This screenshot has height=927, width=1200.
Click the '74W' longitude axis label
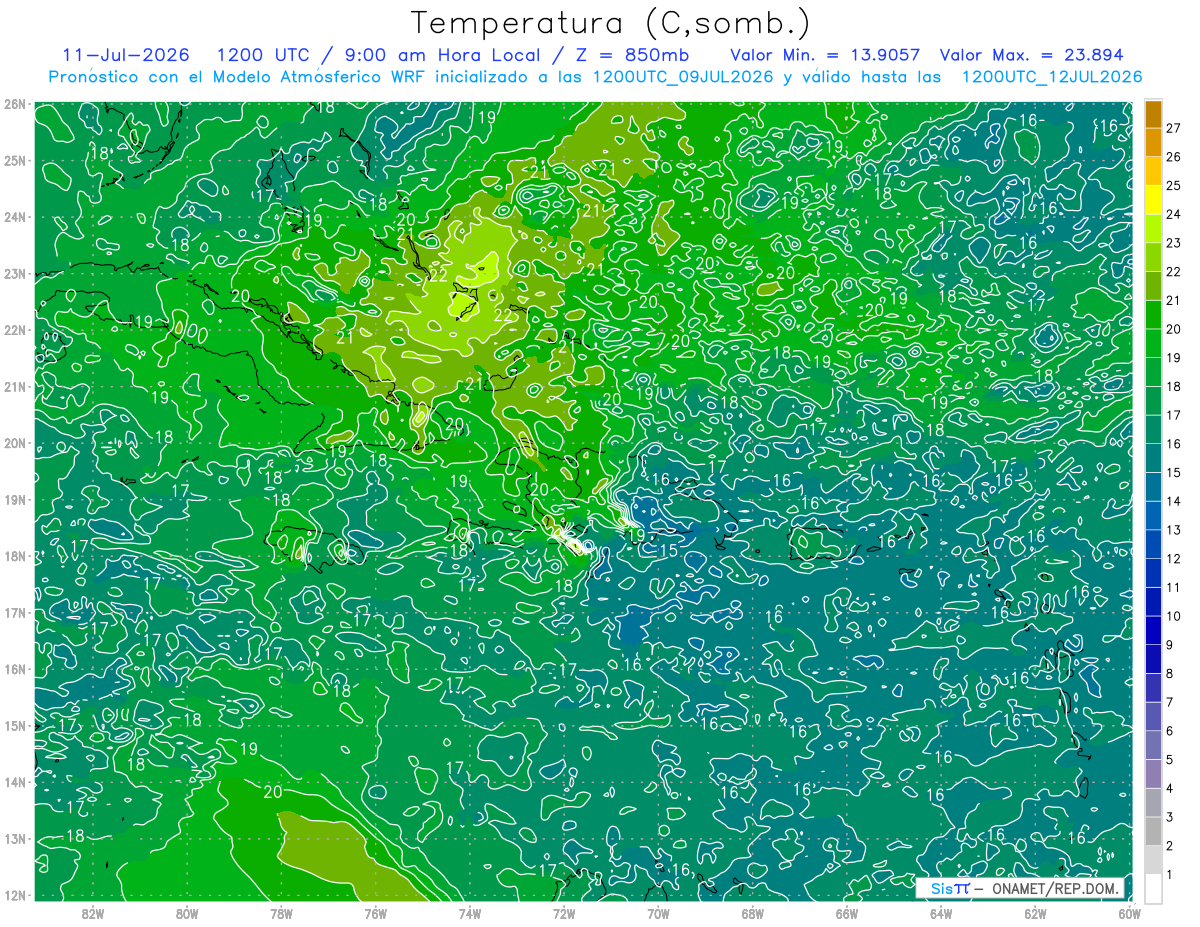coord(470,912)
